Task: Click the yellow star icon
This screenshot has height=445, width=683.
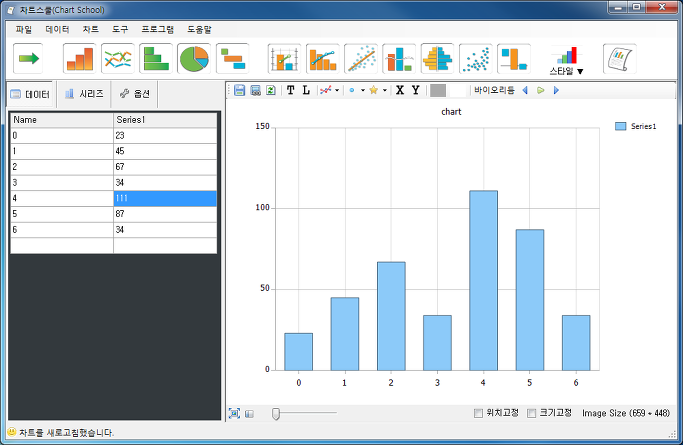Action: (x=373, y=90)
